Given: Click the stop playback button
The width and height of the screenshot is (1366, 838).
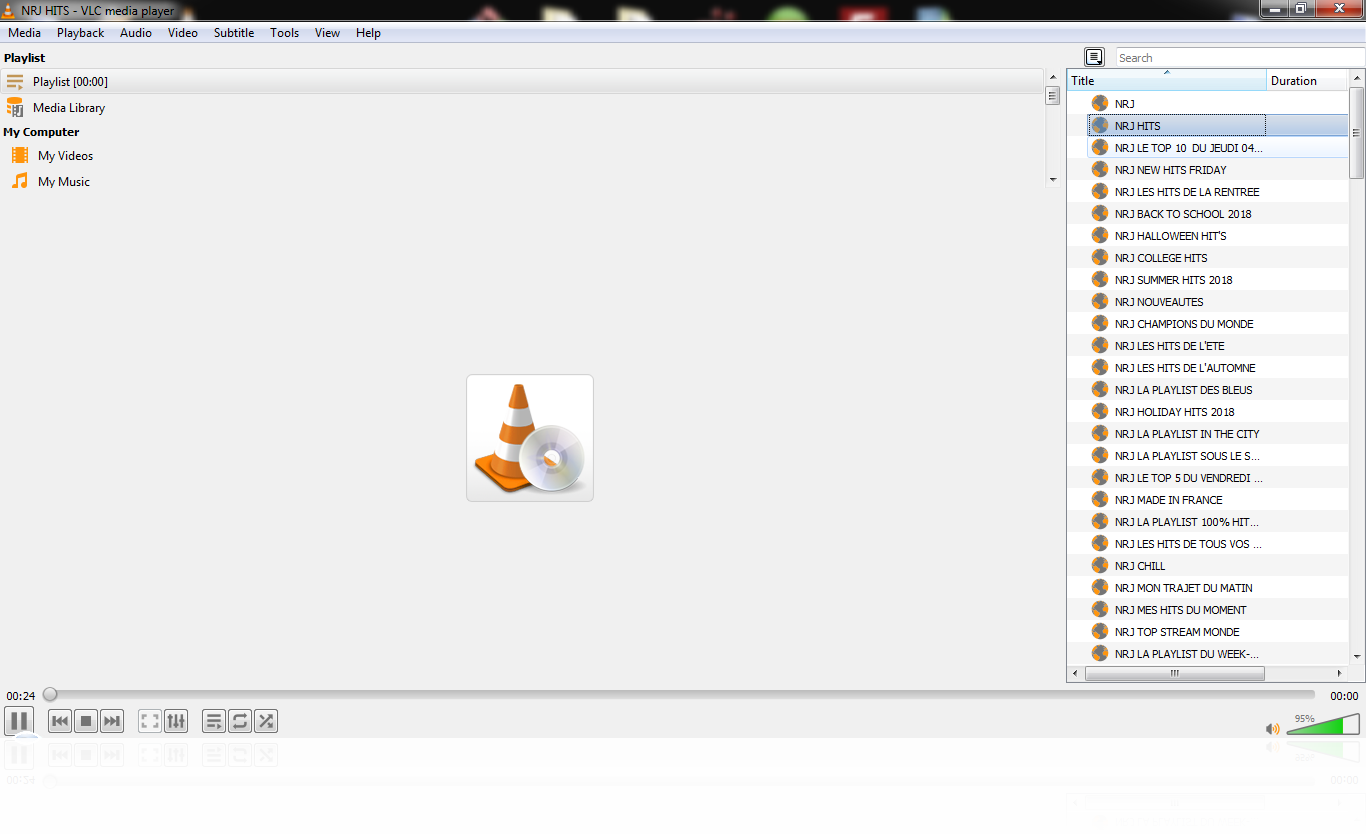Looking at the screenshot, I should point(86,721).
